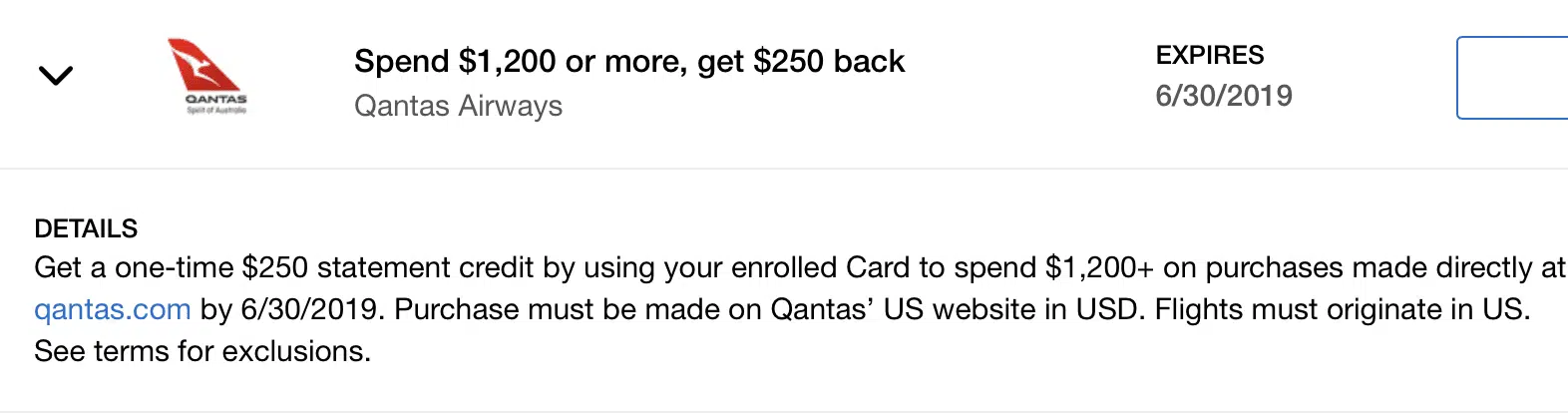Click the "Flights must originate in US." sentence
This screenshot has width=1568, height=413.
[1342, 309]
